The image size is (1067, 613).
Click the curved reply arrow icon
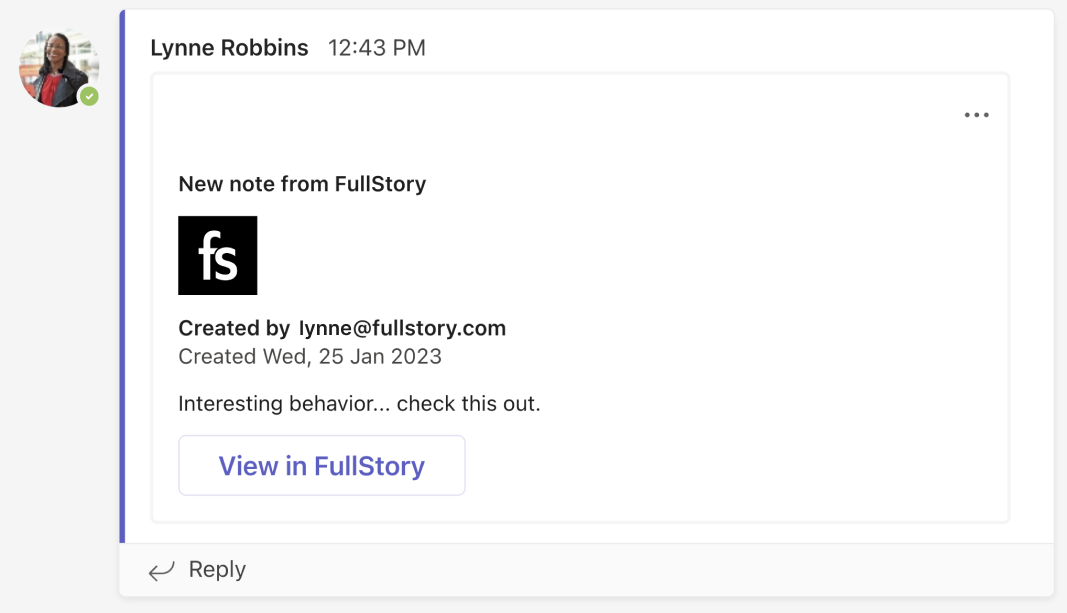pos(162,570)
